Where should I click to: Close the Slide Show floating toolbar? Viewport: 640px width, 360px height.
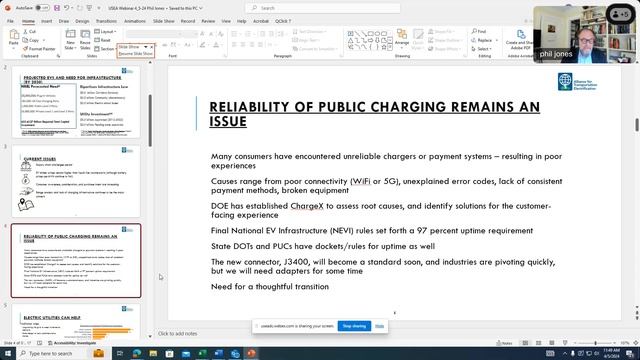tap(152, 47)
